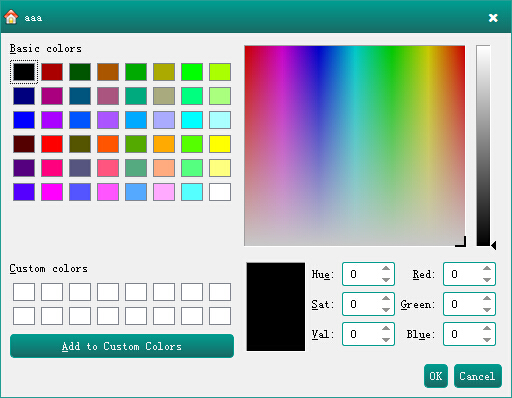The width and height of the screenshot is (512, 398).
Task: Increase the Green value with up arrow
Action: tap(487, 298)
